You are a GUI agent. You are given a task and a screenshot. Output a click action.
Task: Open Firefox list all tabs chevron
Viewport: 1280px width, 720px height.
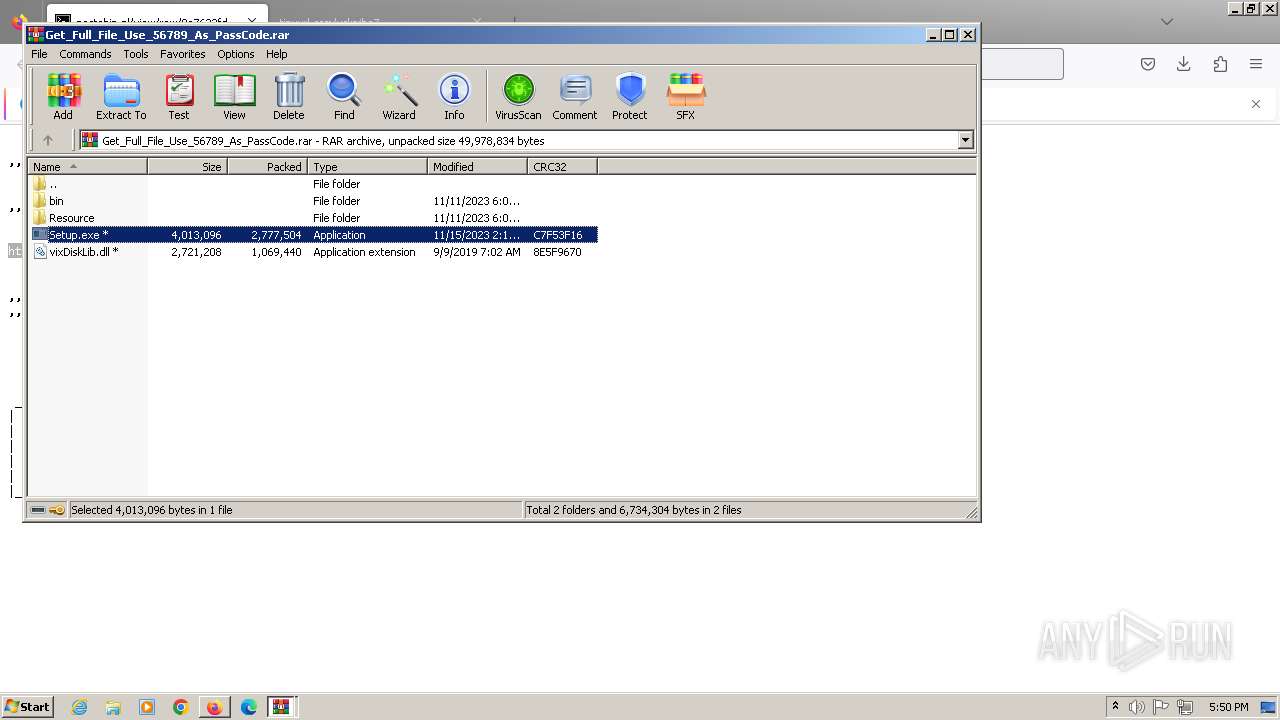pyautogui.click(x=1167, y=21)
